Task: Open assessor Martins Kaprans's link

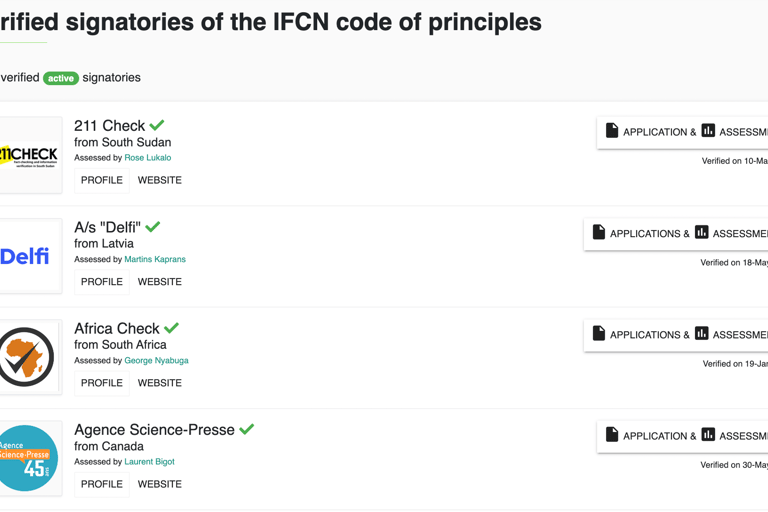Action: coord(155,259)
